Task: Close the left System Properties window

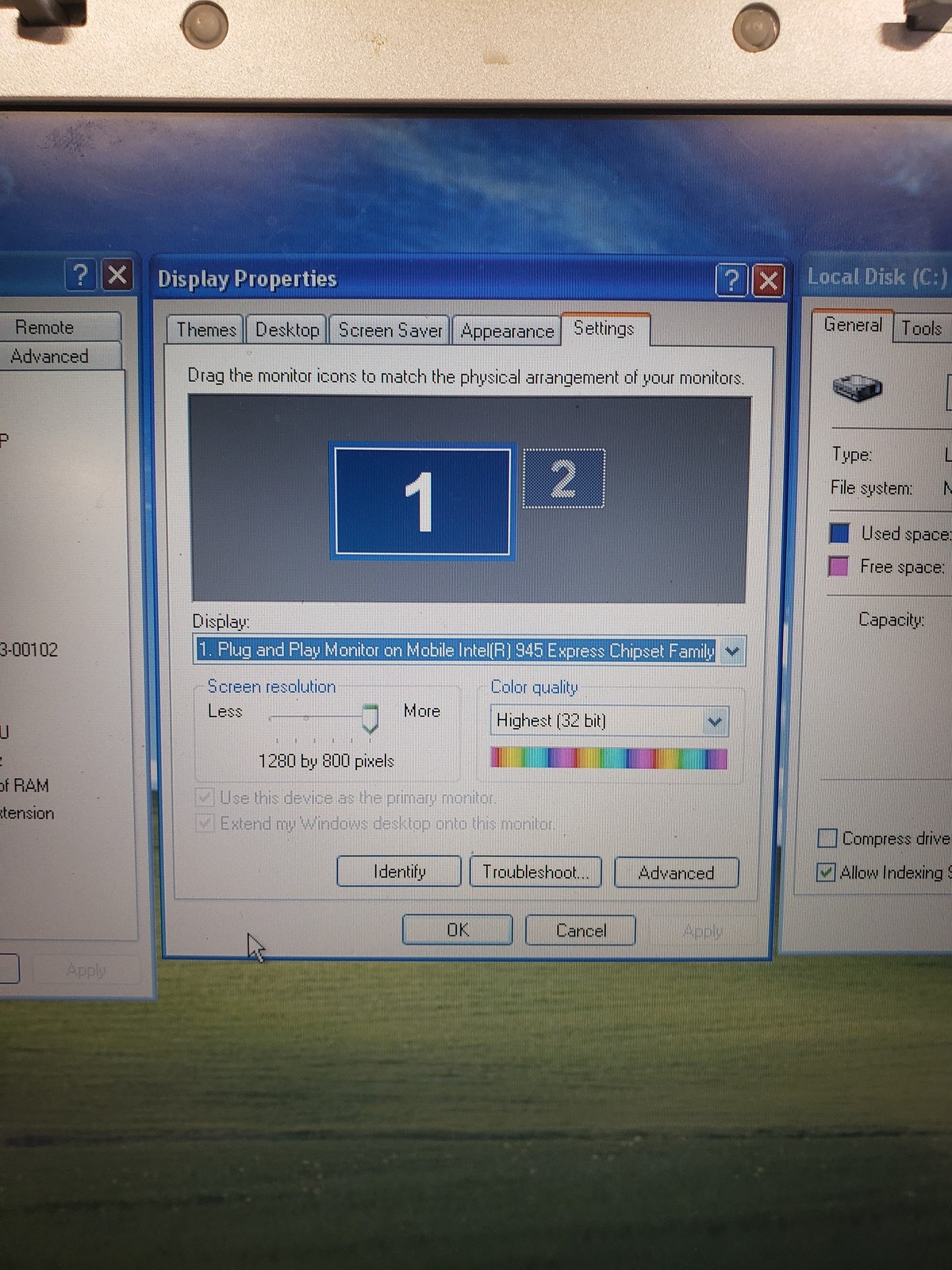Action: [x=117, y=275]
